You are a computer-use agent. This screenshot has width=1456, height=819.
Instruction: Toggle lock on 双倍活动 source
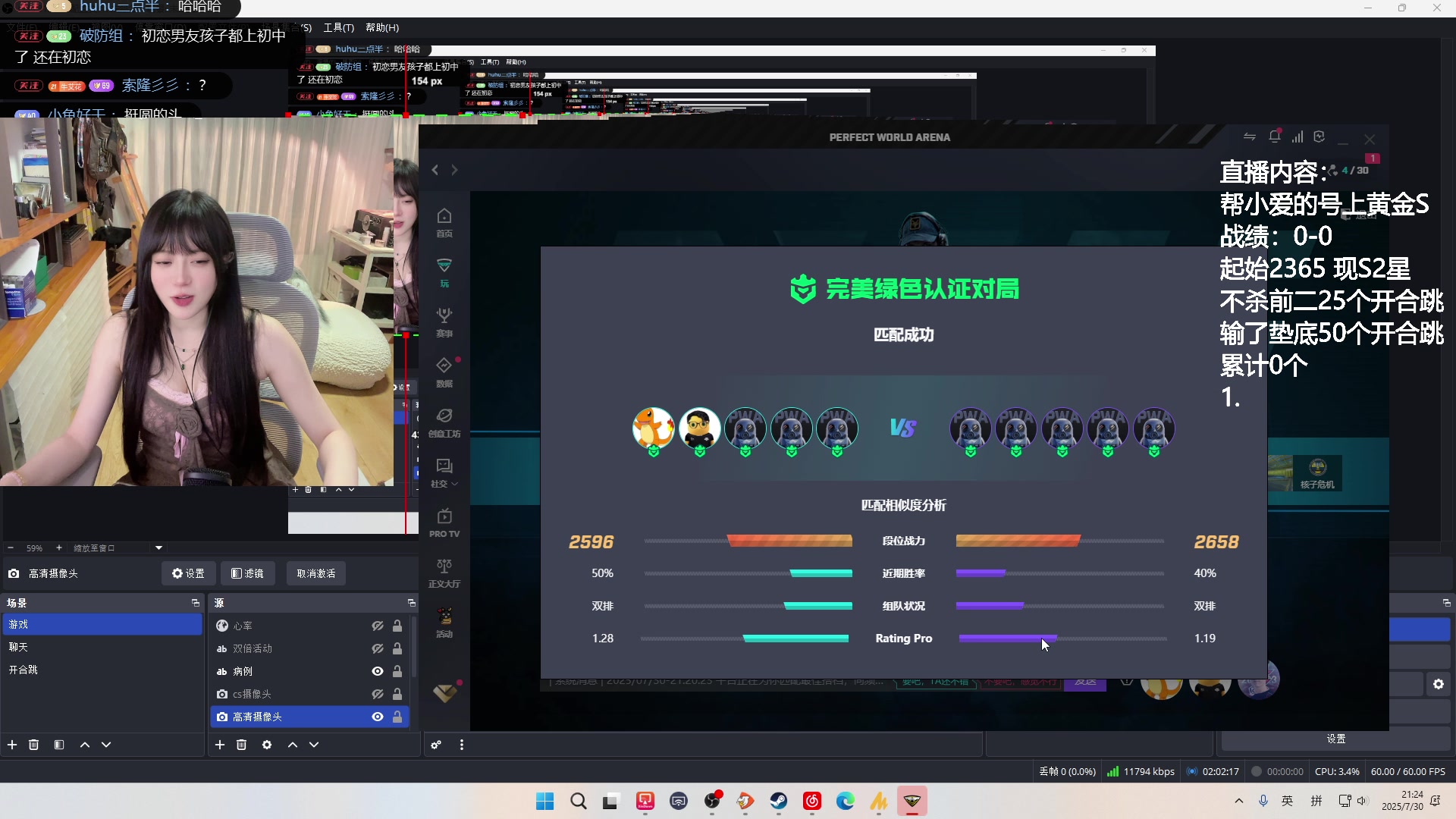pyautogui.click(x=397, y=648)
